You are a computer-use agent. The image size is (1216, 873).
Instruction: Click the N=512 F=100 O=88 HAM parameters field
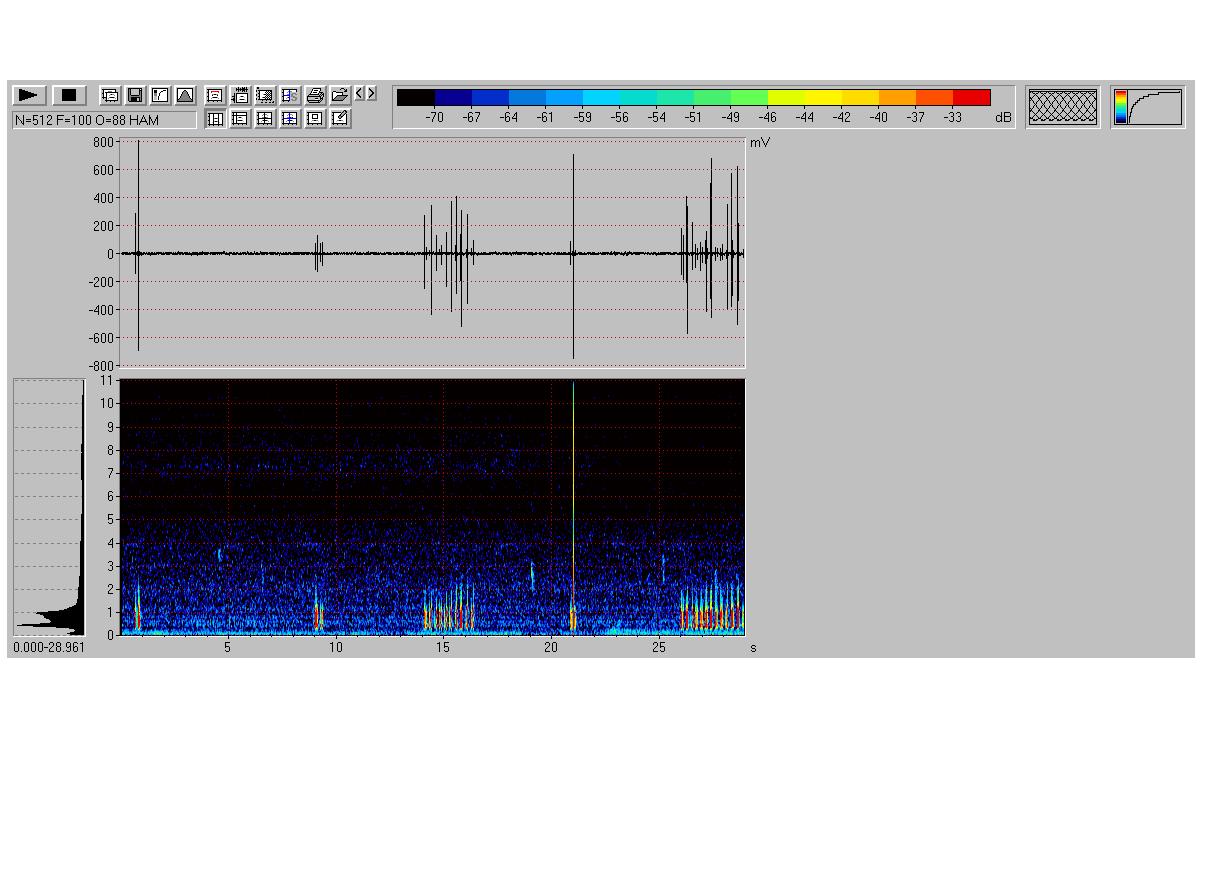click(104, 120)
